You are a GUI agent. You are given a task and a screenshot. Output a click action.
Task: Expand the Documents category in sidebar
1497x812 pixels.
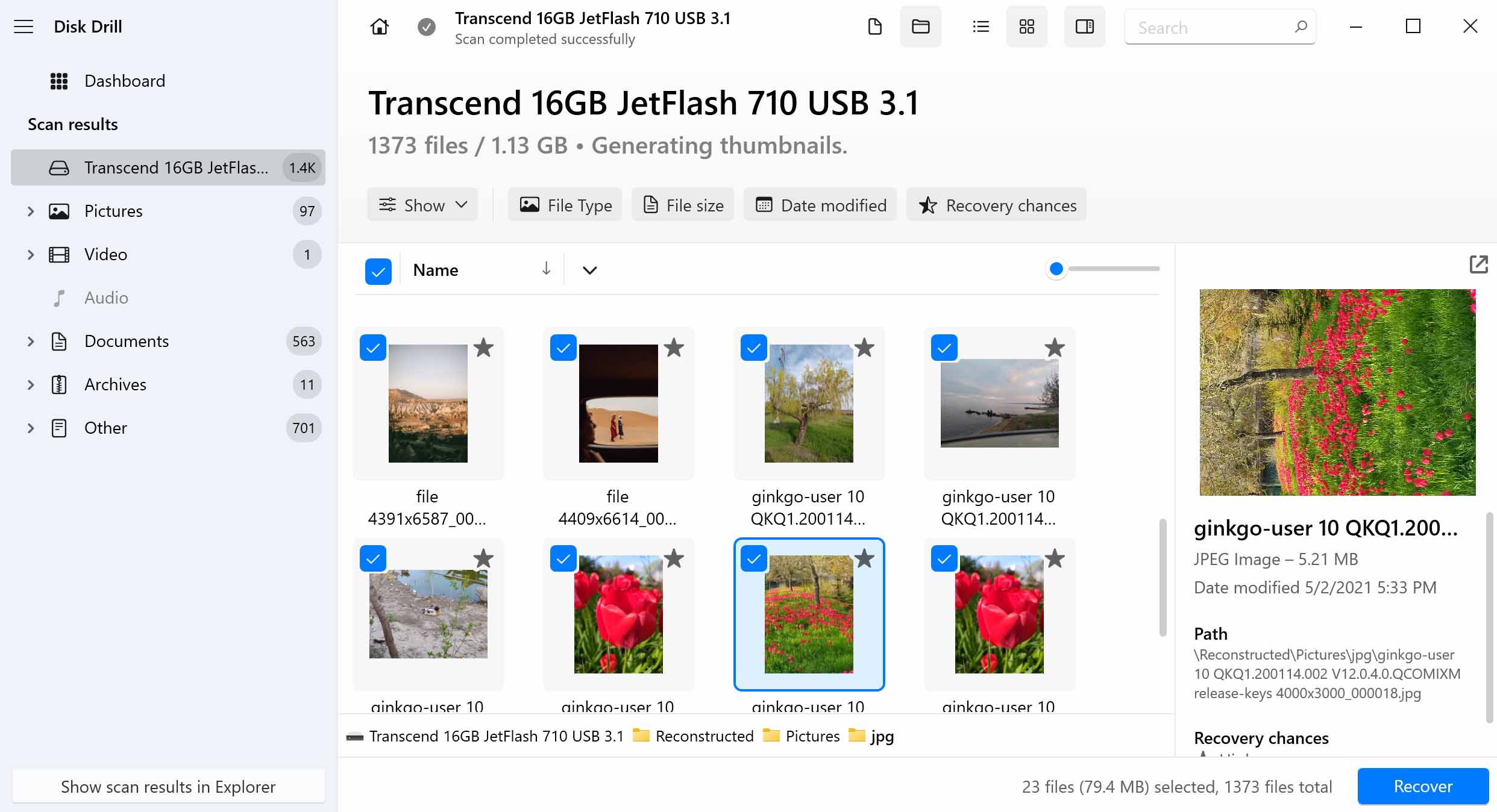click(x=28, y=341)
